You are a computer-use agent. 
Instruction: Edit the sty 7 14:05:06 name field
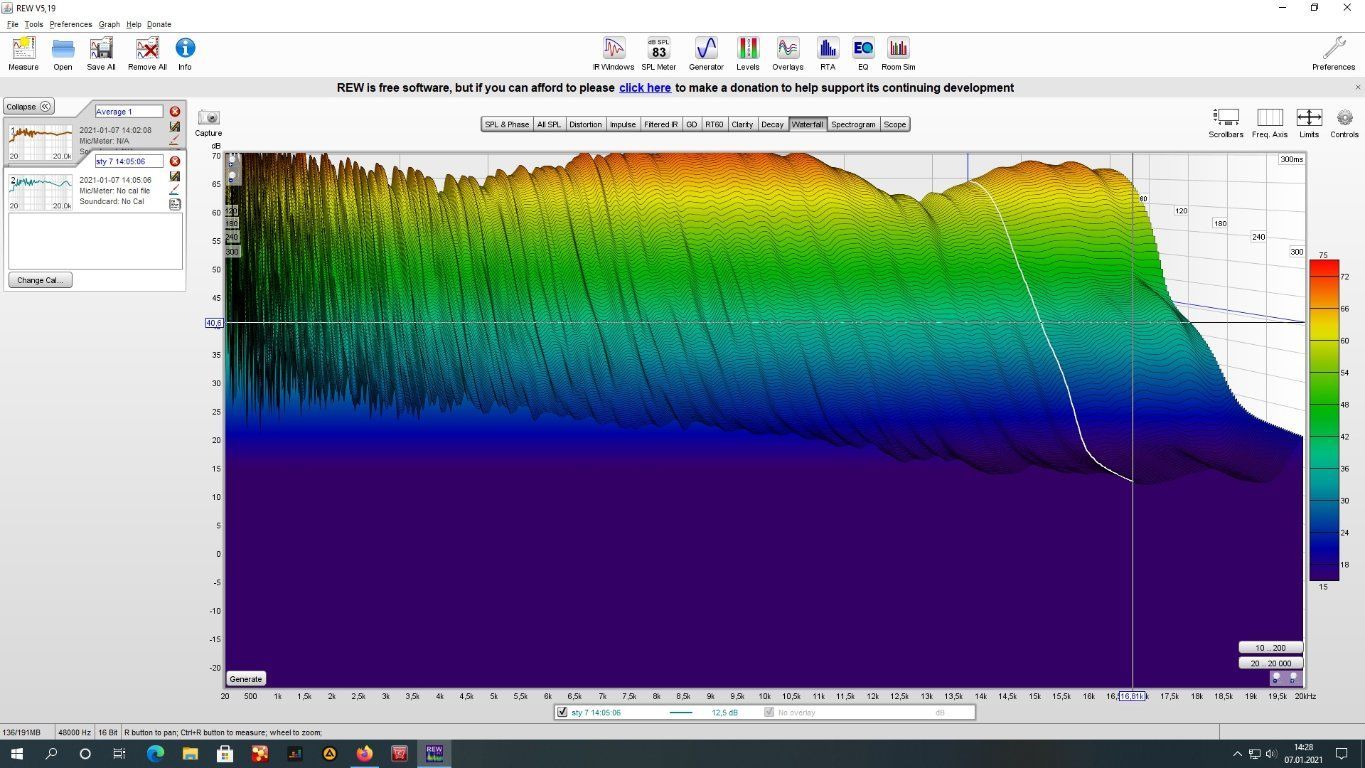tap(129, 161)
